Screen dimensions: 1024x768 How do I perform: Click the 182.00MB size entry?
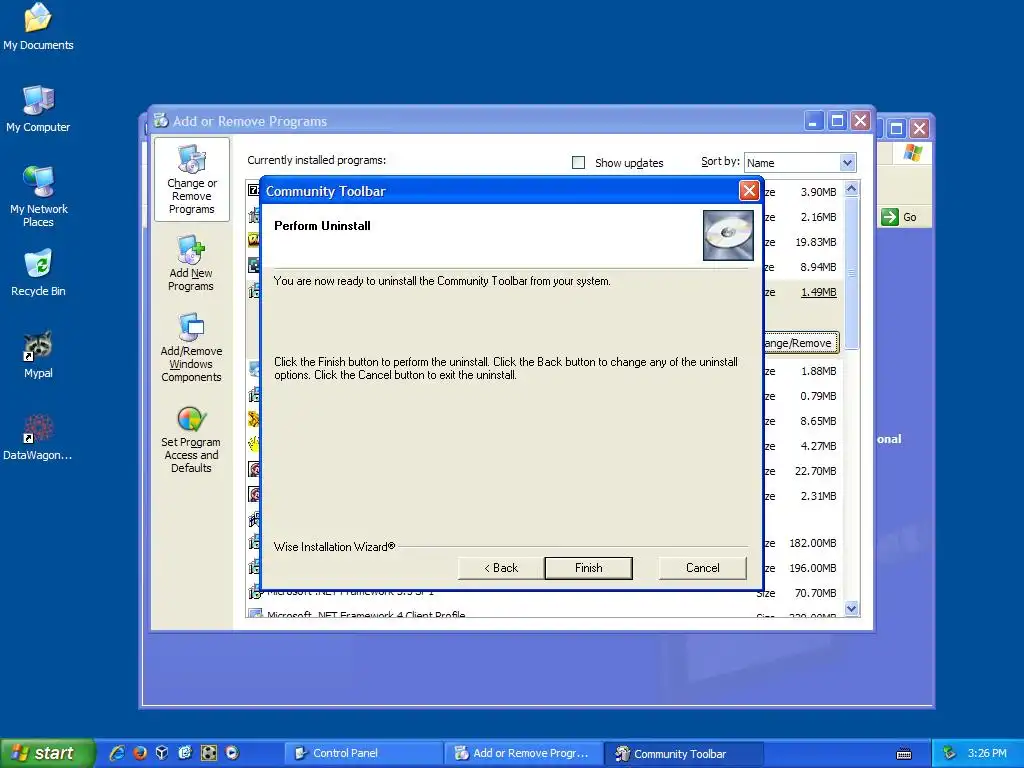pos(812,543)
